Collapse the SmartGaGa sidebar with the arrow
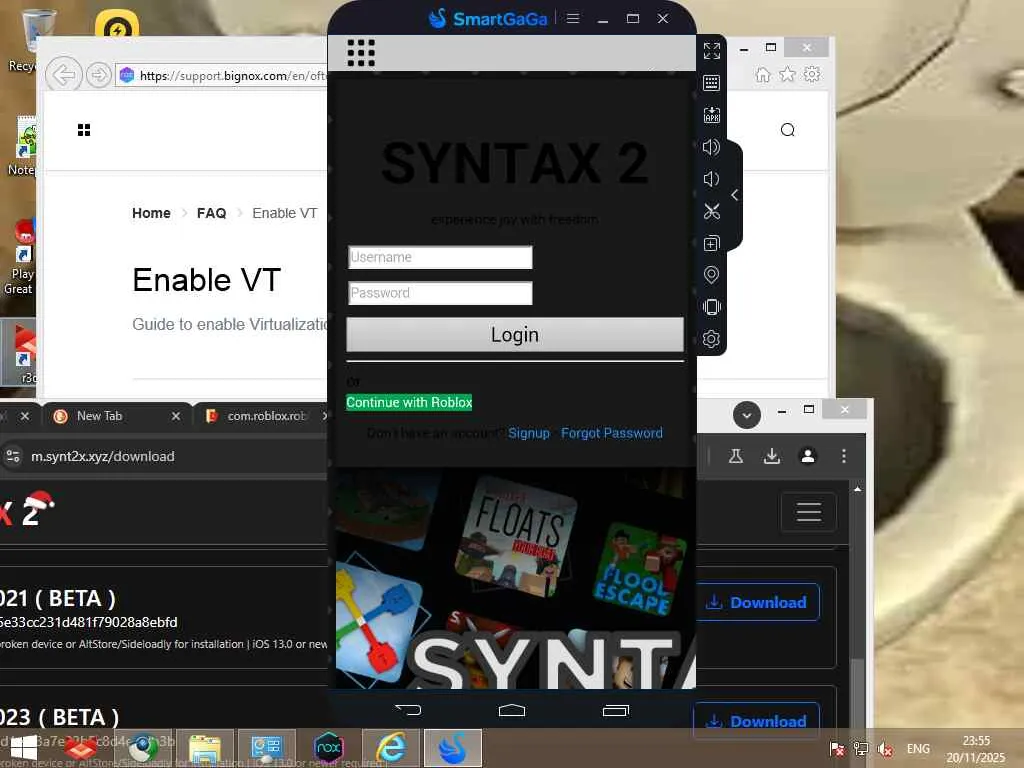 point(735,195)
